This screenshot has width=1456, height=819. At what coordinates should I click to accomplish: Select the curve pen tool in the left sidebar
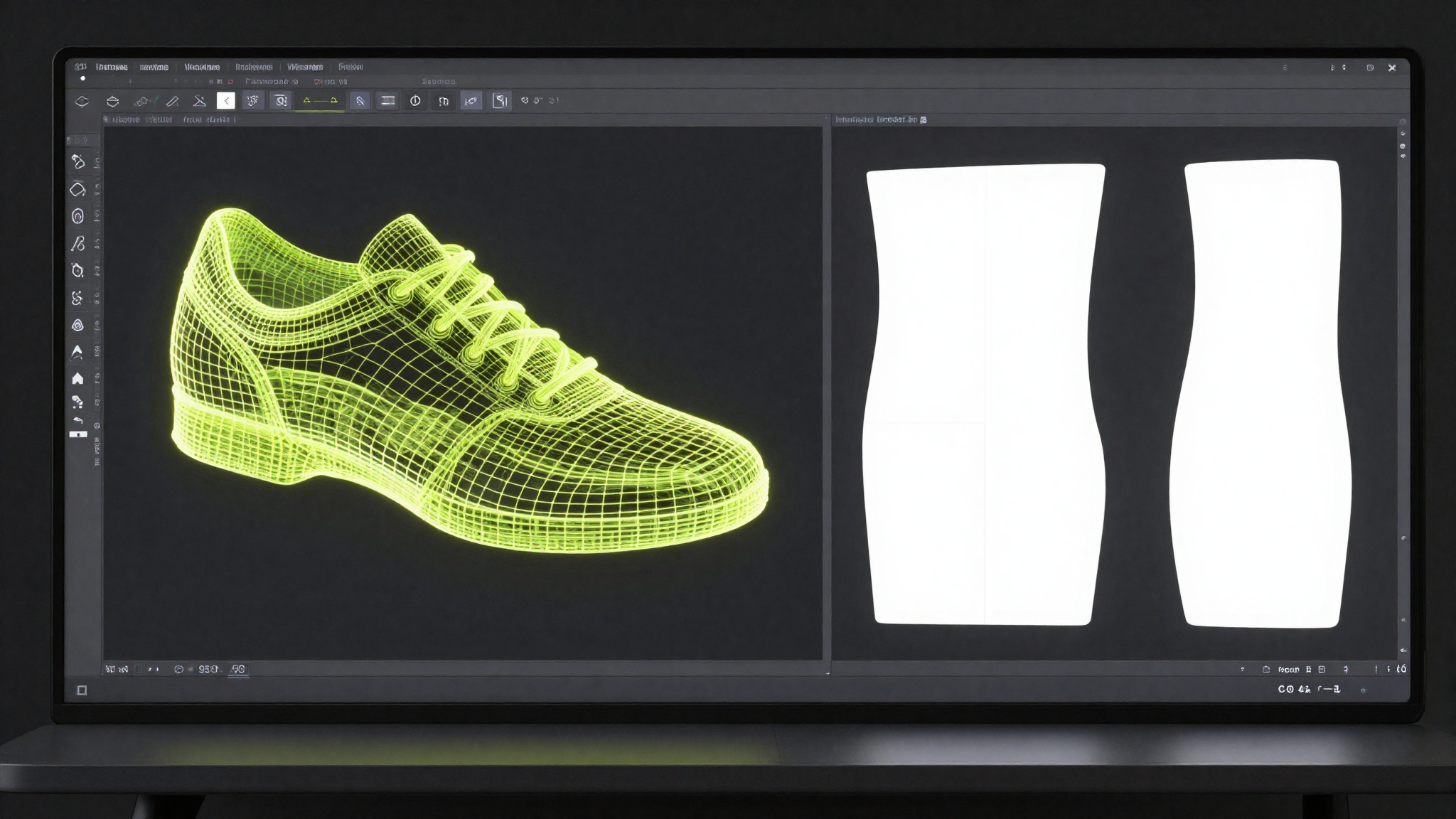point(78,243)
